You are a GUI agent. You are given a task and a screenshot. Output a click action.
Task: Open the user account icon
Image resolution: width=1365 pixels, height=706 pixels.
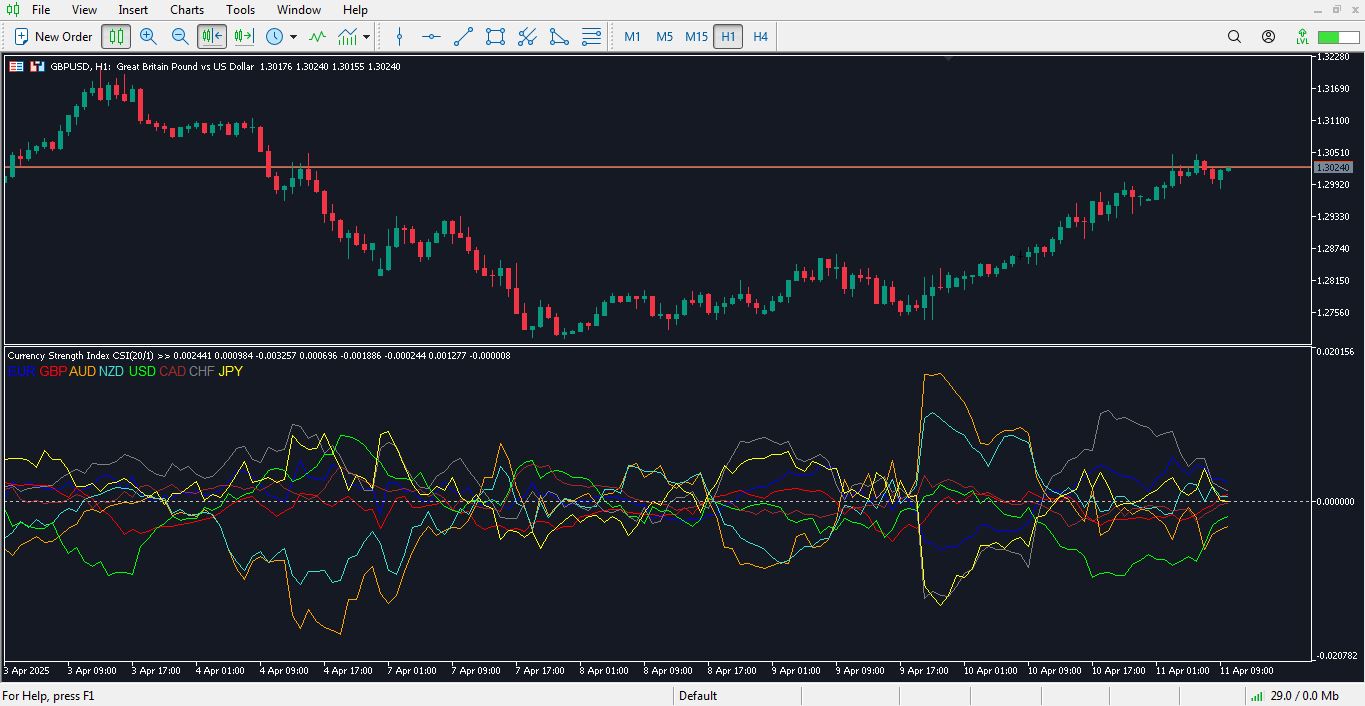tap(1268, 36)
